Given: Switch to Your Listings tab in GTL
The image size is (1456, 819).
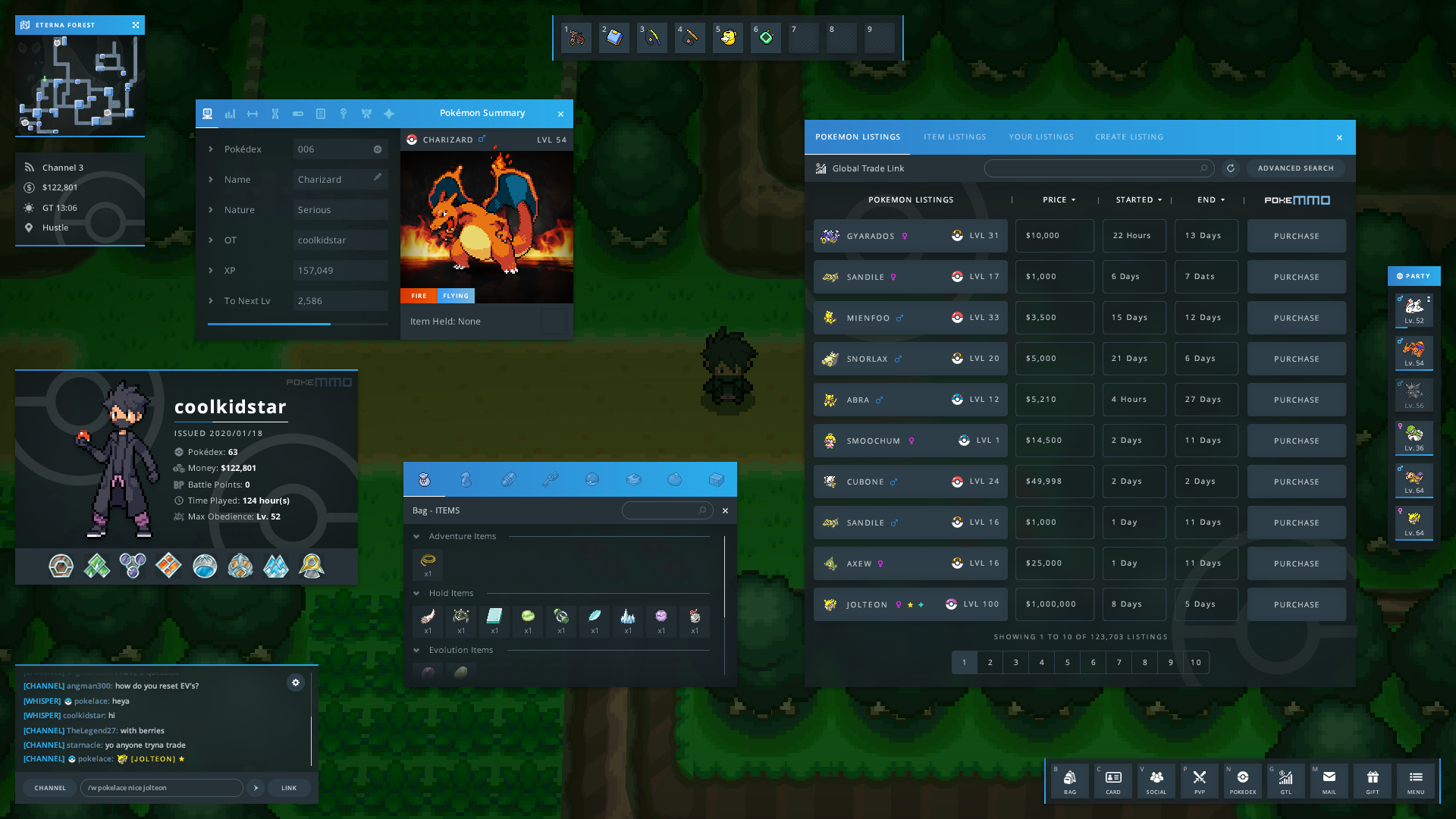Looking at the screenshot, I should (1041, 136).
